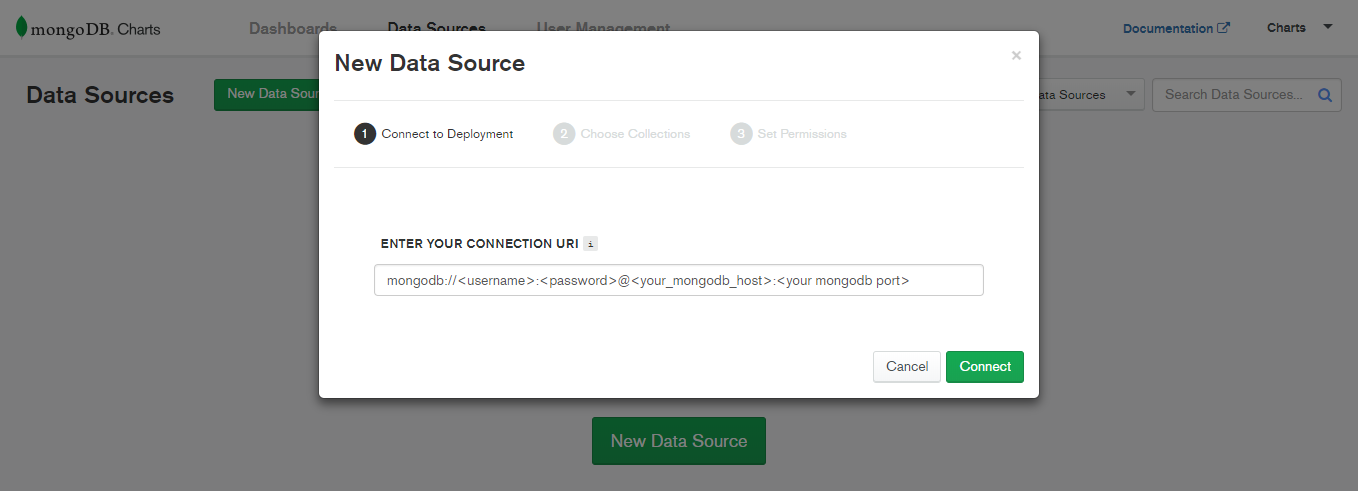Focus the Search Data Sources box
Image resolution: width=1358 pixels, height=491 pixels.
(x=1233, y=95)
